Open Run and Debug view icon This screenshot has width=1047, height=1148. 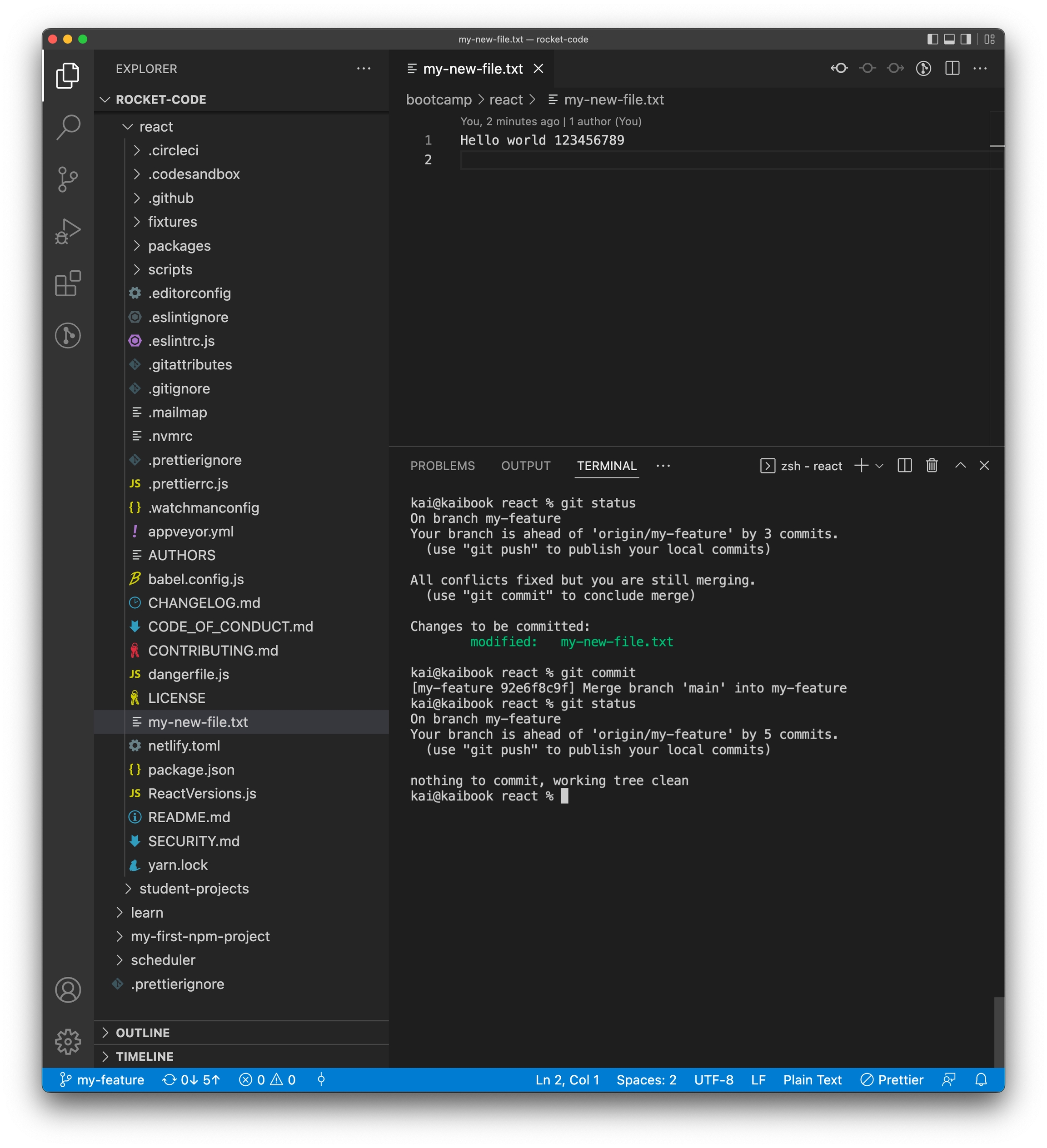68,231
